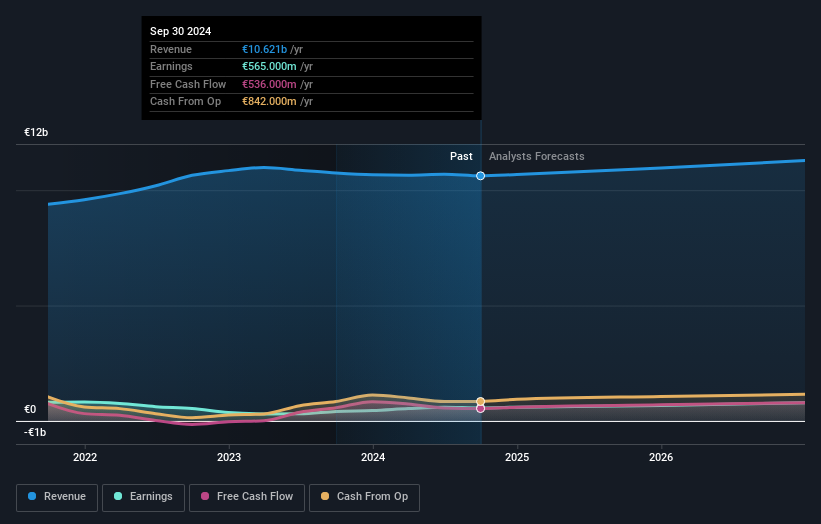Viewport: 821px width, 524px height.
Task: Click the Revenue row label in tooltip
Action: (x=171, y=49)
